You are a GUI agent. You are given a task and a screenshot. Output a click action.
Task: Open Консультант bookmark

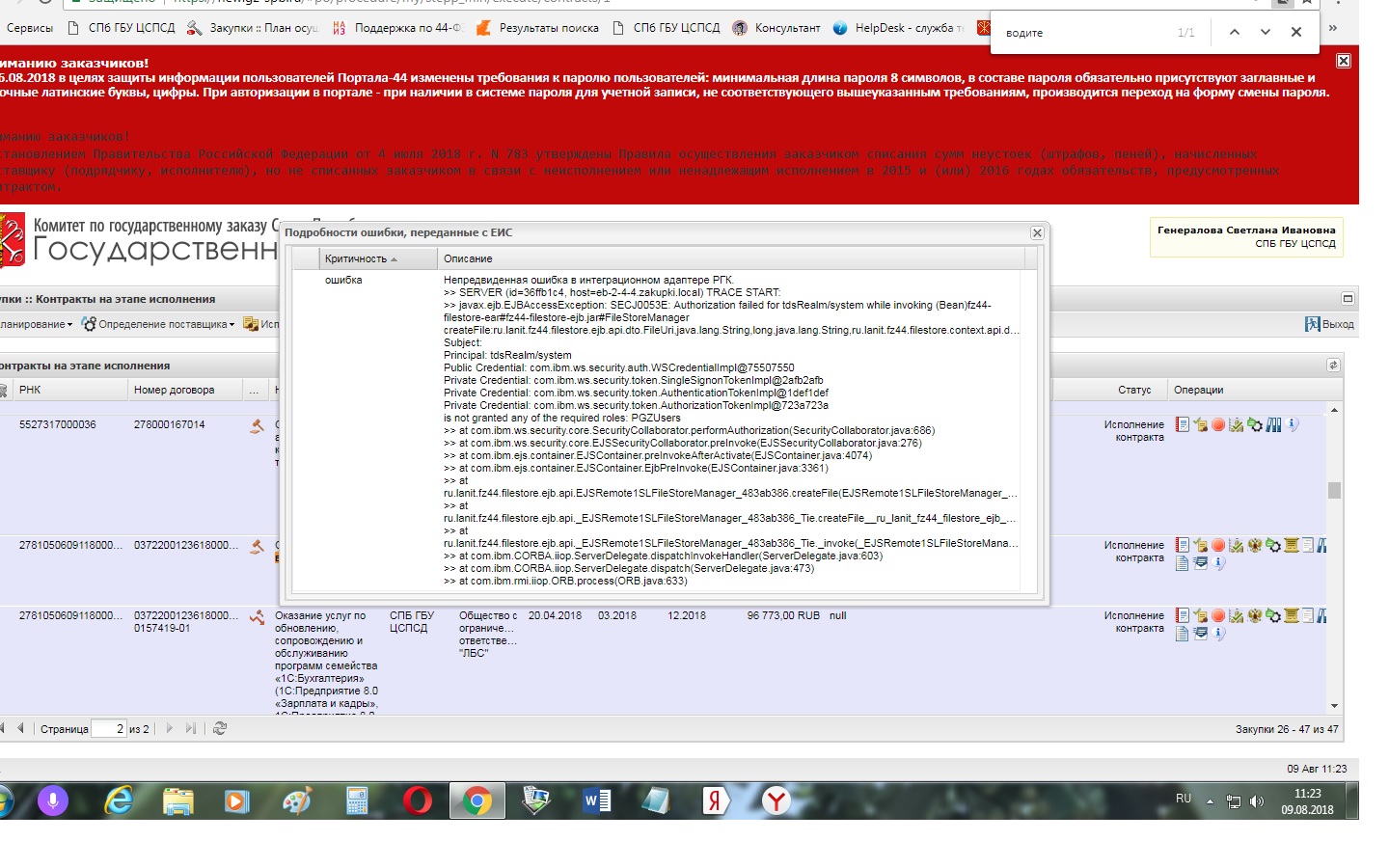[776, 28]
